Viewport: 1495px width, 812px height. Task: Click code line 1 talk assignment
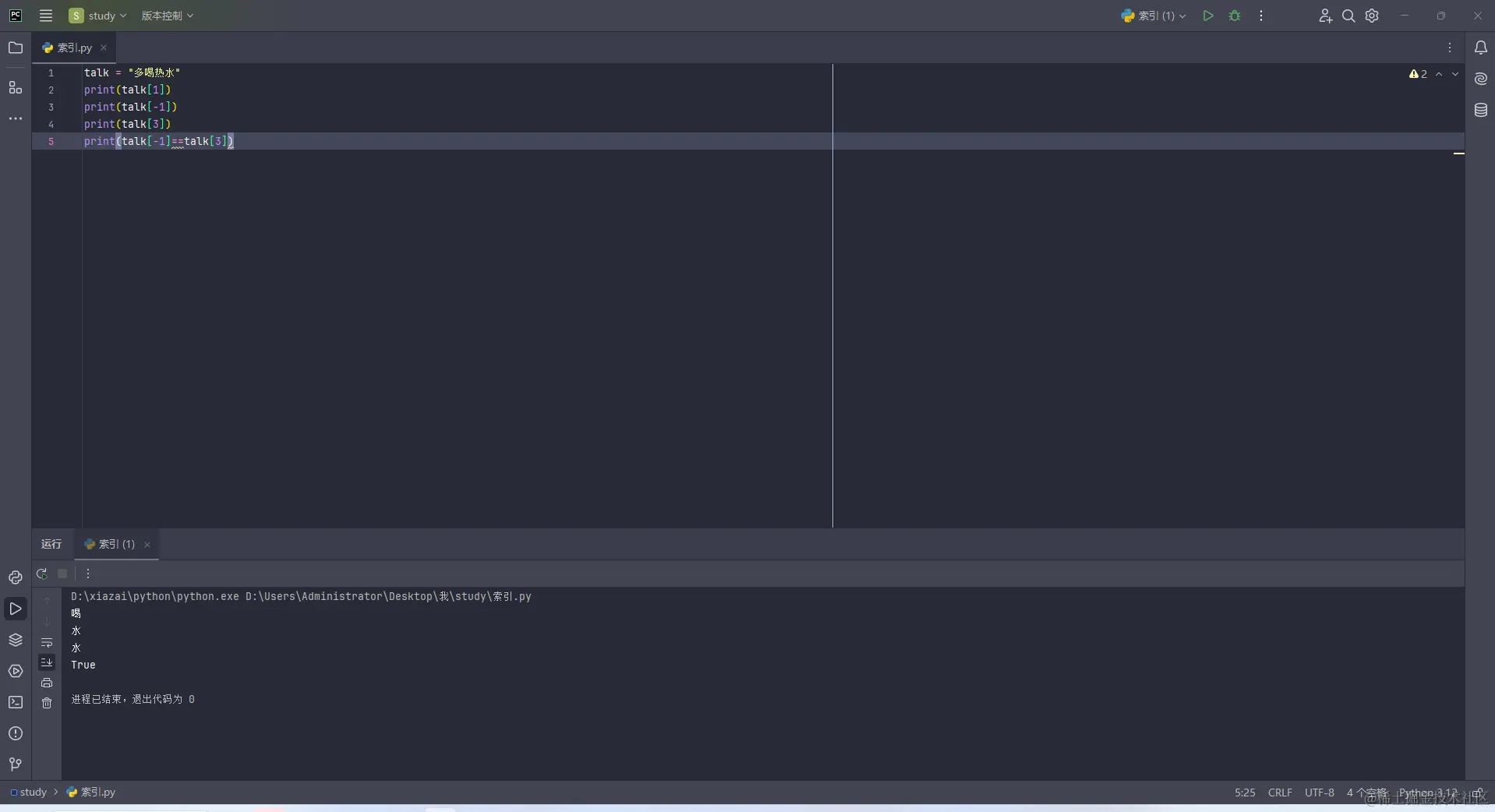133,72
